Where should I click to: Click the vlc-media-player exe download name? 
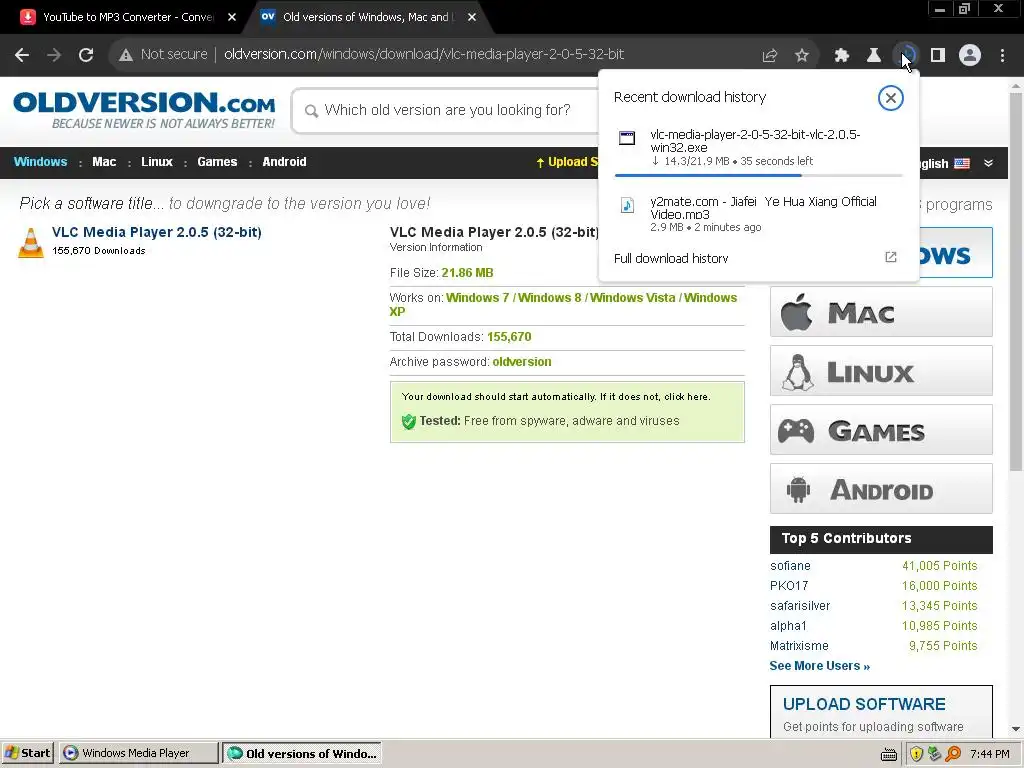click(x=755, y=141)
